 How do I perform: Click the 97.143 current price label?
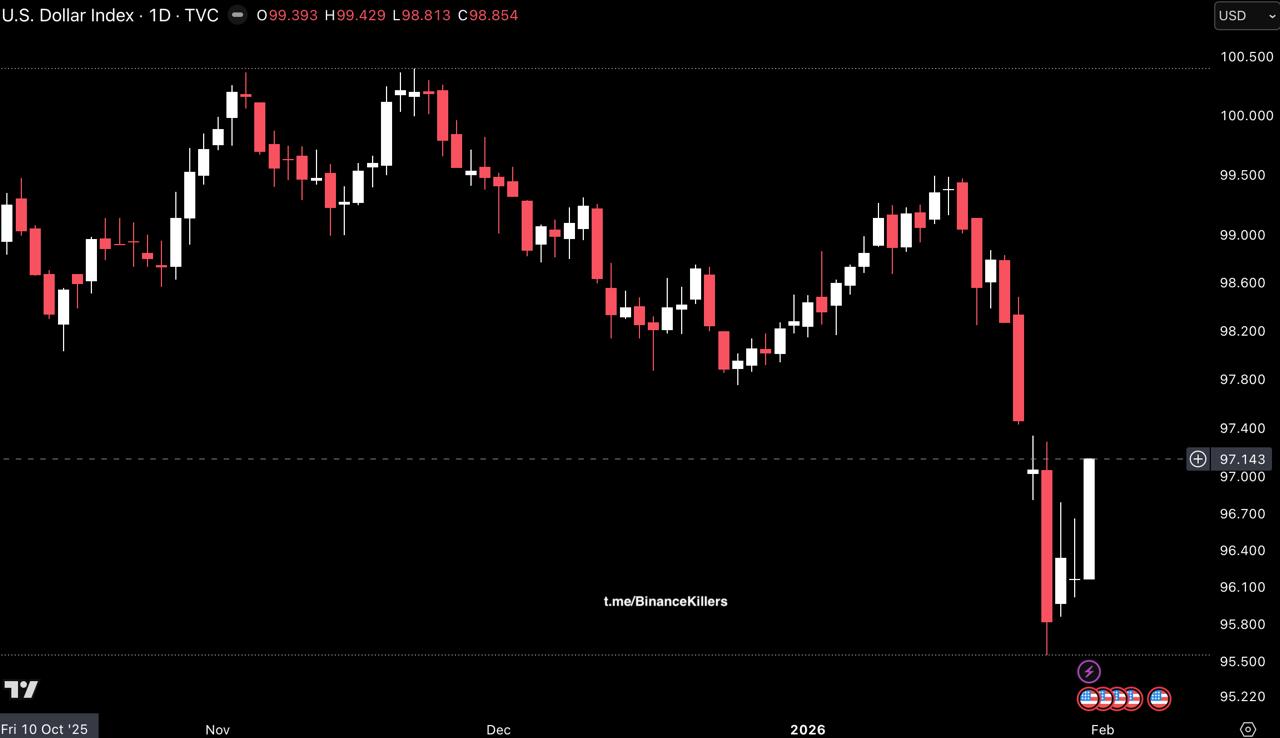[1243, 459]
